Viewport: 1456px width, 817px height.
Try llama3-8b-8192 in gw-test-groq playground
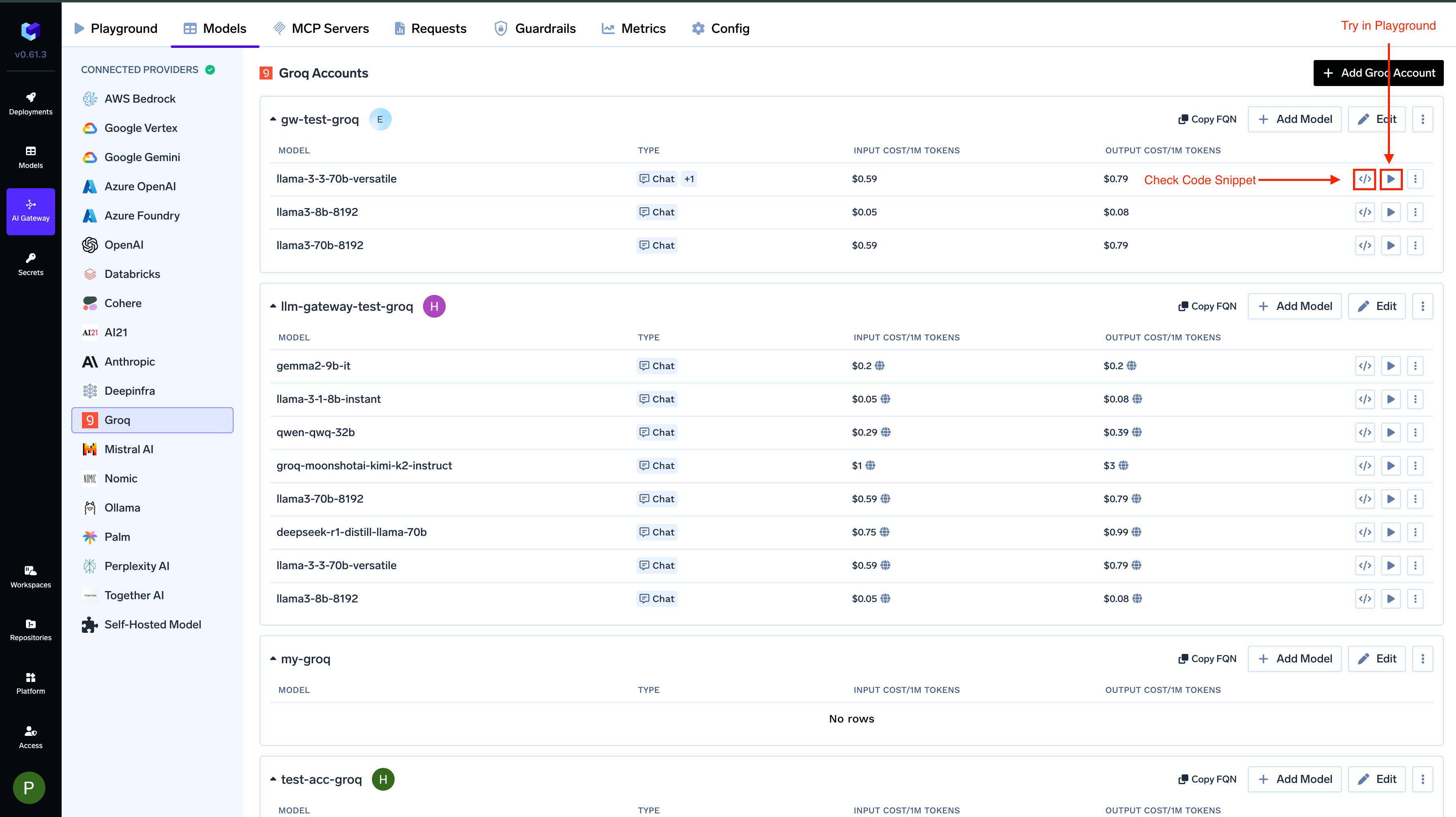click(x=1390, y=213)
